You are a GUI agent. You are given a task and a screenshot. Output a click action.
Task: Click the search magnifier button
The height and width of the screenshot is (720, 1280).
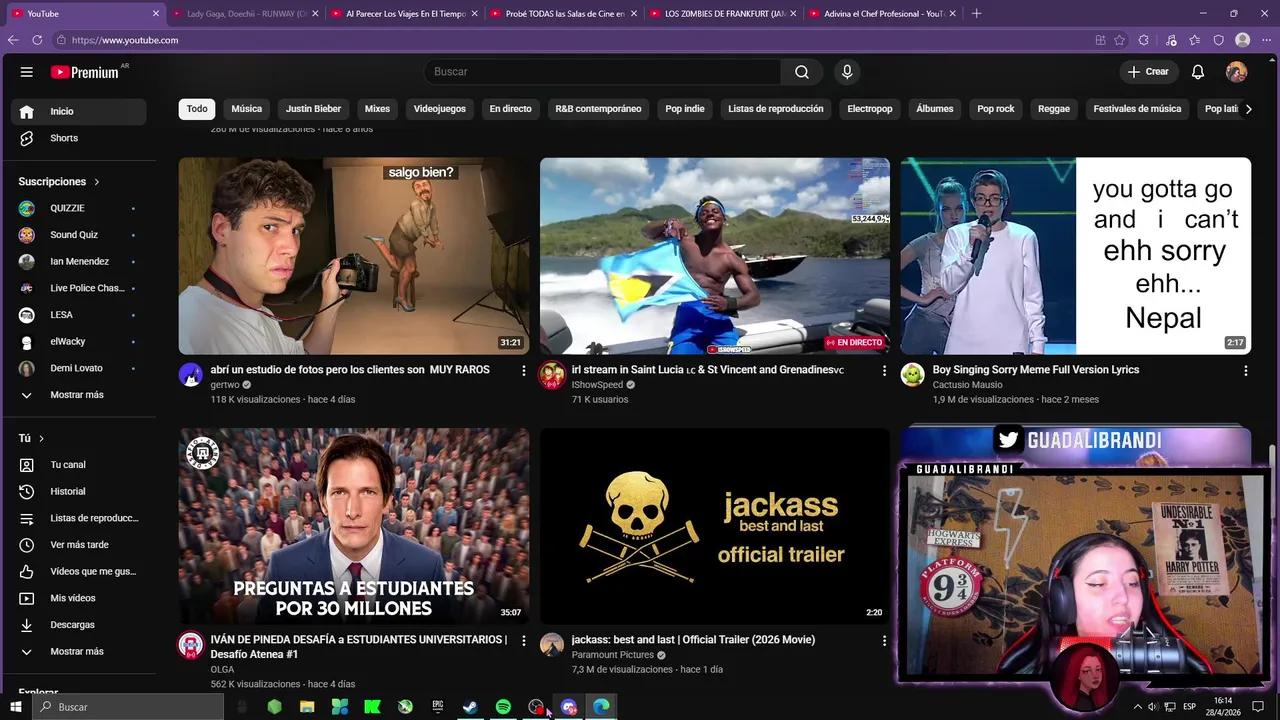point(802,72)
